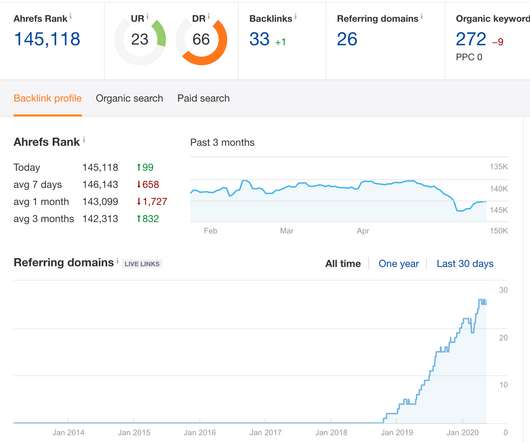This screenshot has height=442, width=530.
Task: Click the PPC 0 label
Action: click(x=469, y=57)
